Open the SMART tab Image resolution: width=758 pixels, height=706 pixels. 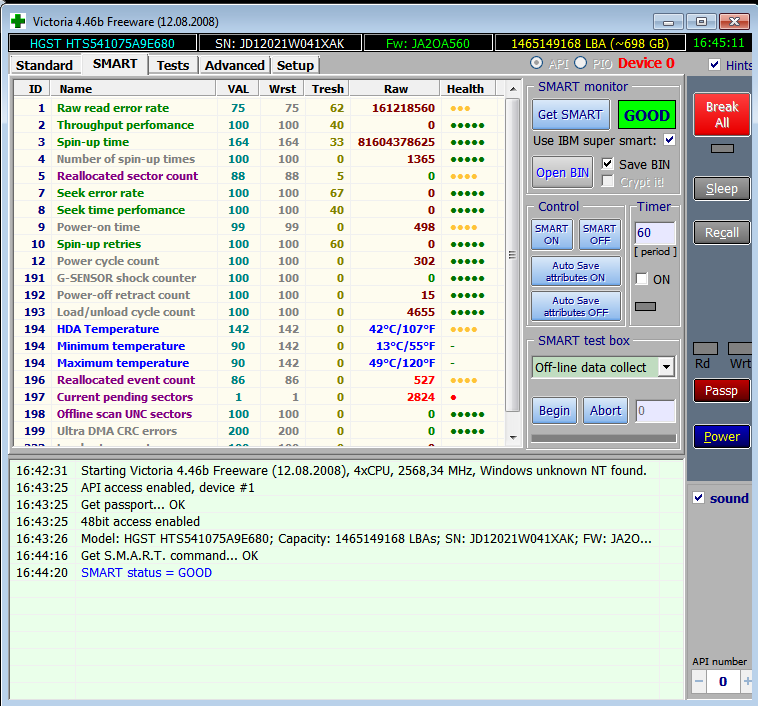click(x=115, y=64)
